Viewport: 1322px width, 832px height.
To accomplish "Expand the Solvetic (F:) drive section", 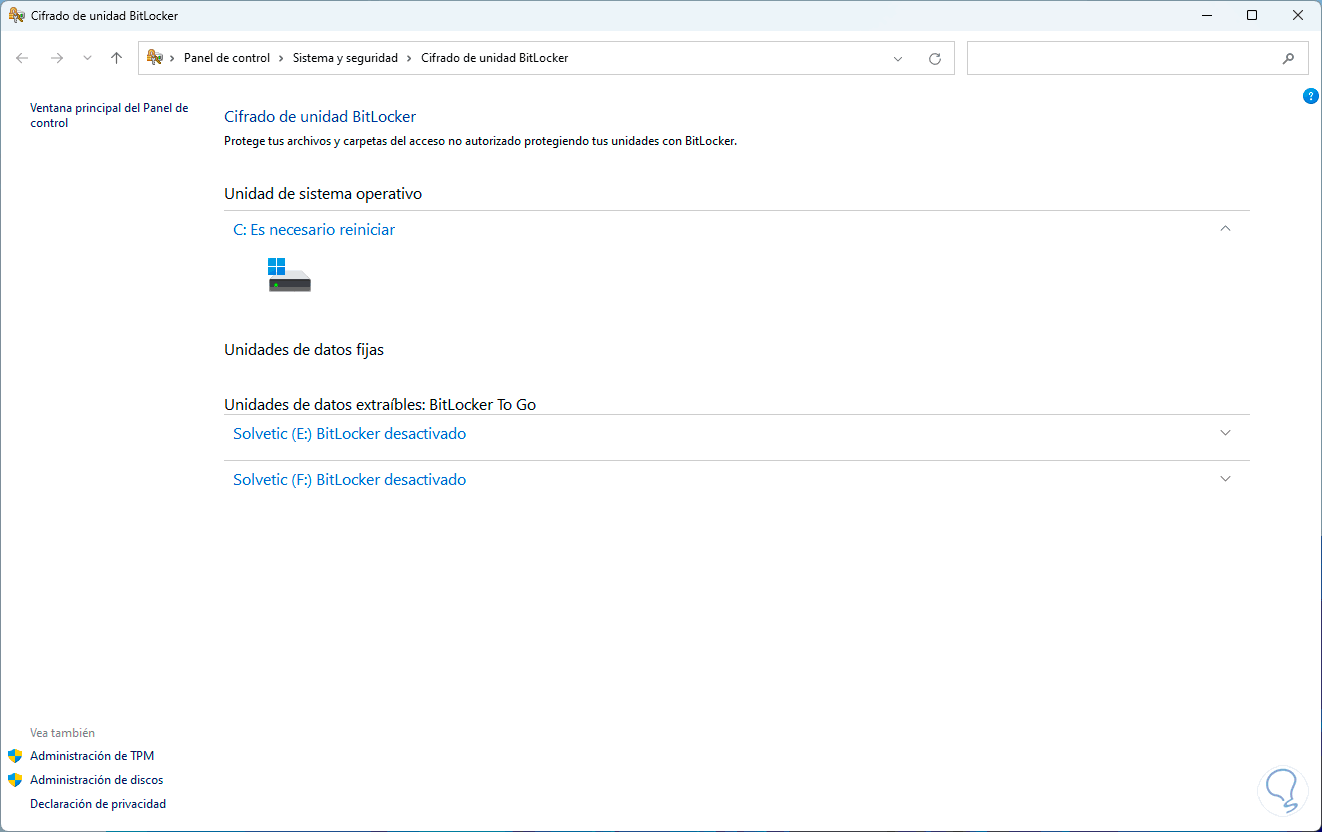I will tap(1226, 479).
